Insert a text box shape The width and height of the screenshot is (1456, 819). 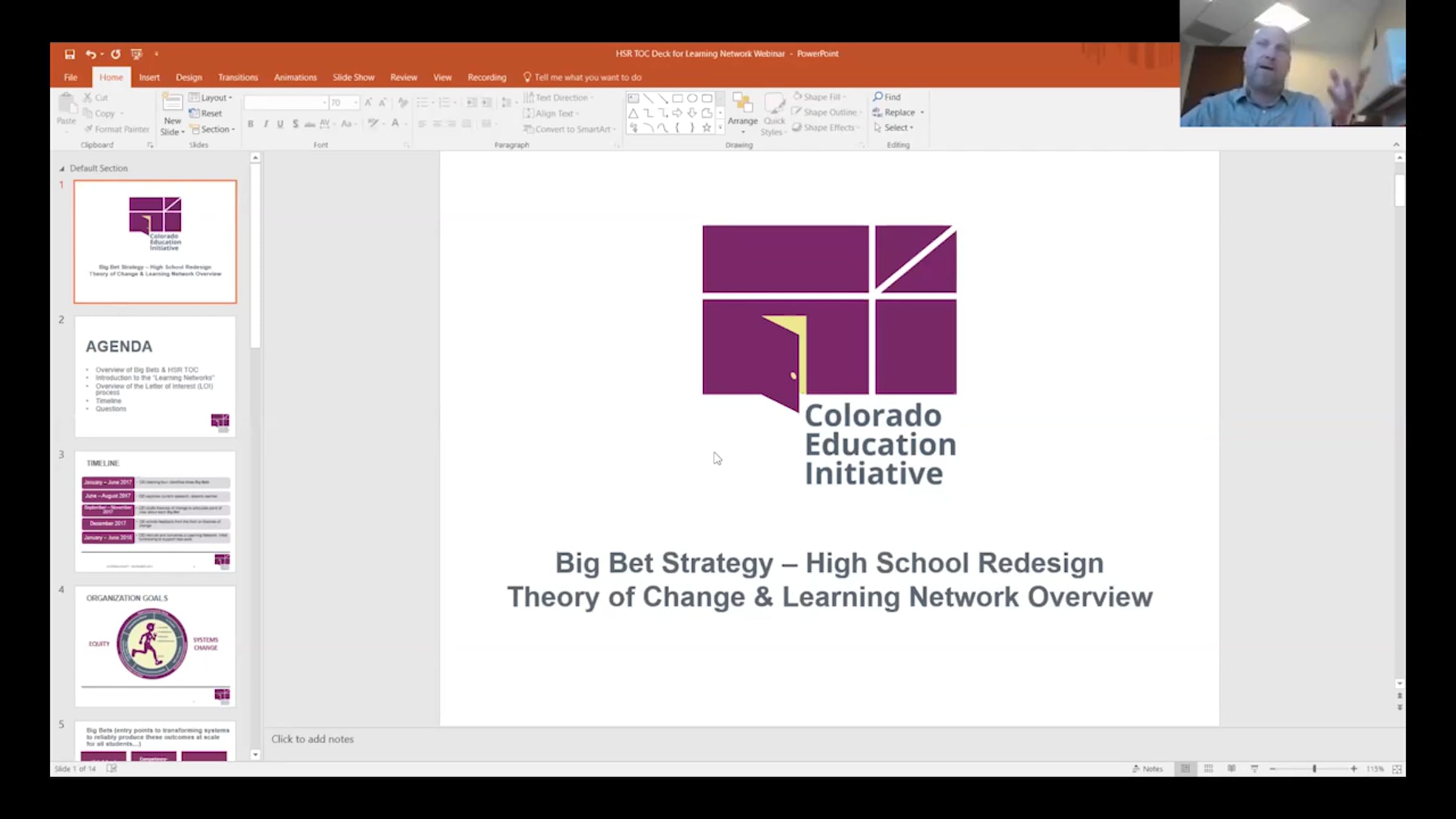[633, 98]
